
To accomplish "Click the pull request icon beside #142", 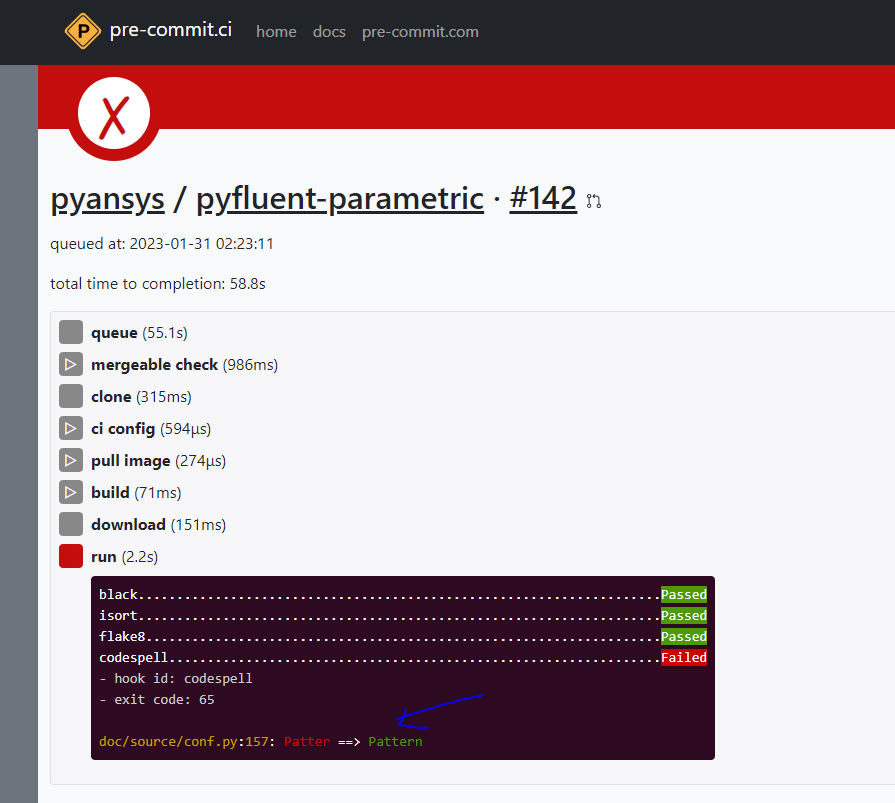I will (594, 201).
